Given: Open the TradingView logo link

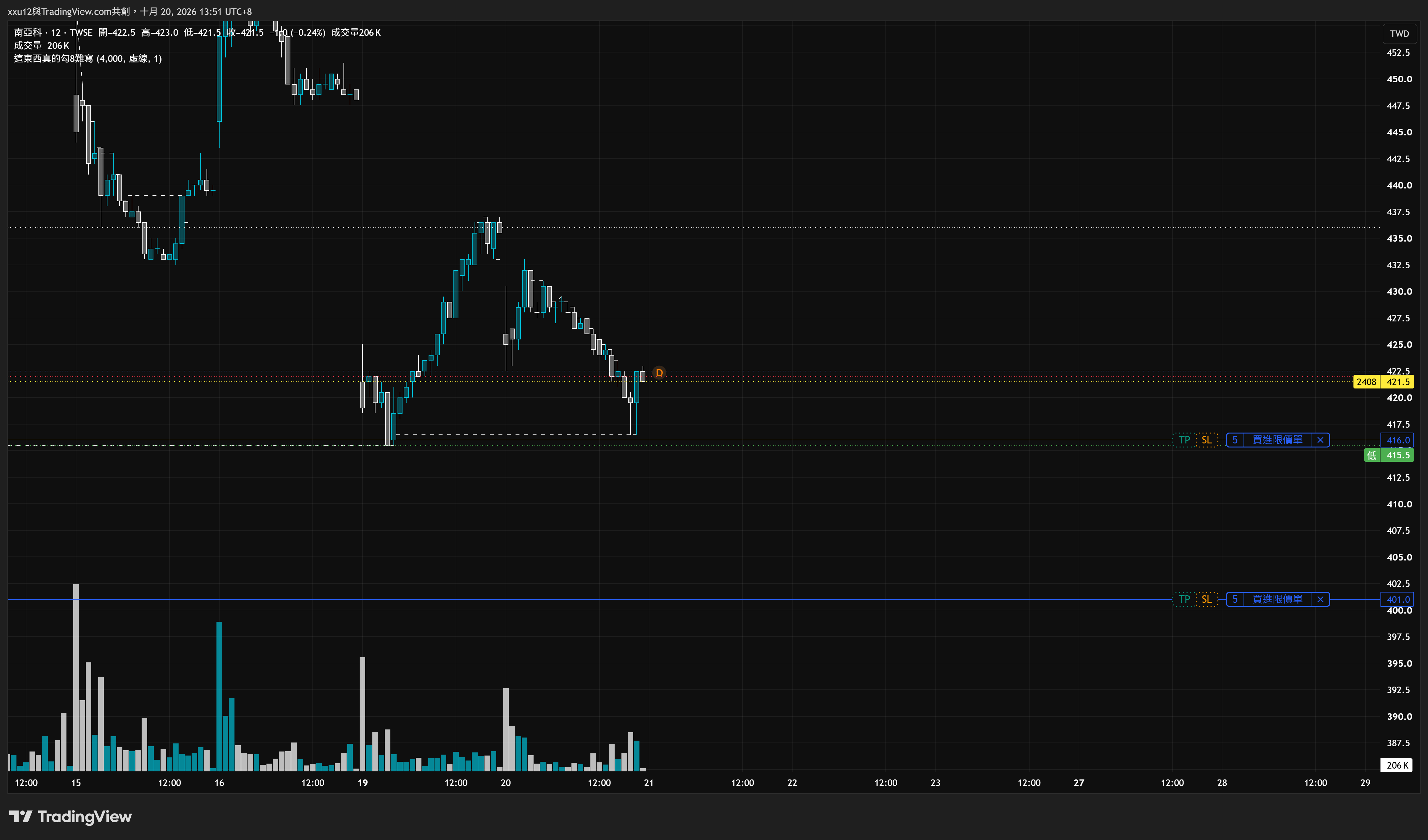Looking at the screenshot, I should (x=71, y=816).
